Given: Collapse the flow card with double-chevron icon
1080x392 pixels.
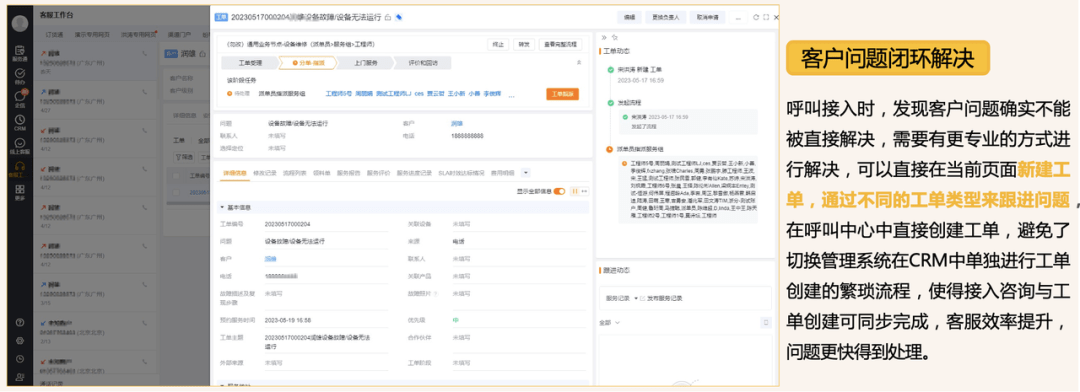Looking at the screenshot, I should pyautogui.click(x=579, y=62).
